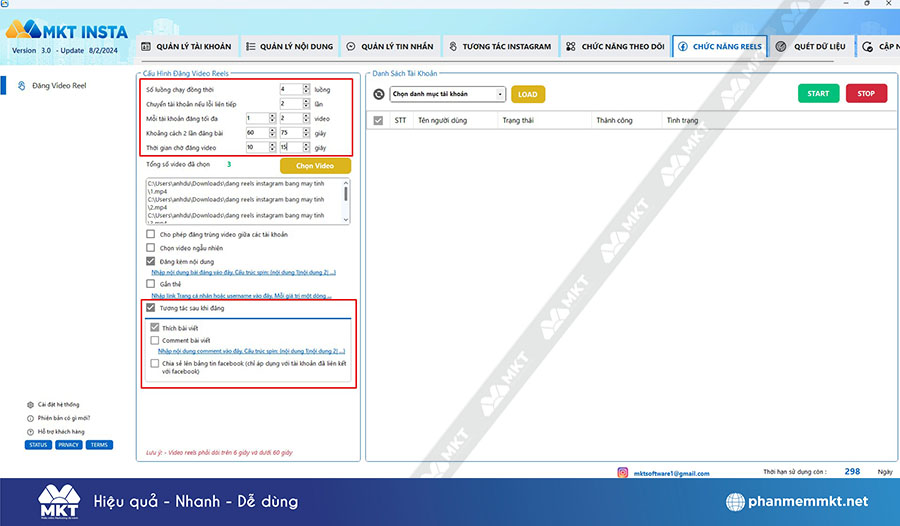Click the mktsoftware1@gmail.com link
Screen dimensions: 900x526
tap(671, 474)
